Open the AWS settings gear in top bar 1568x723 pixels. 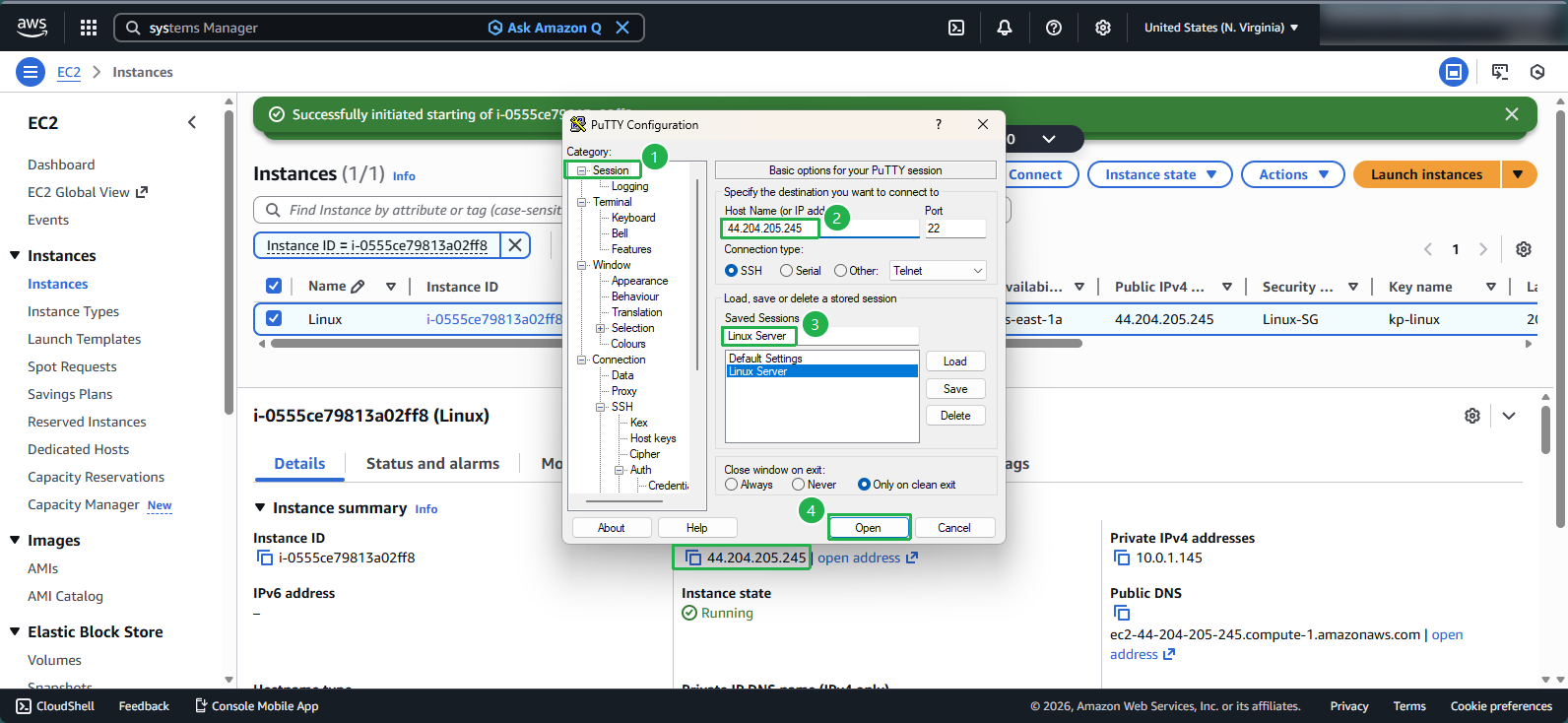coord(1103,28)
